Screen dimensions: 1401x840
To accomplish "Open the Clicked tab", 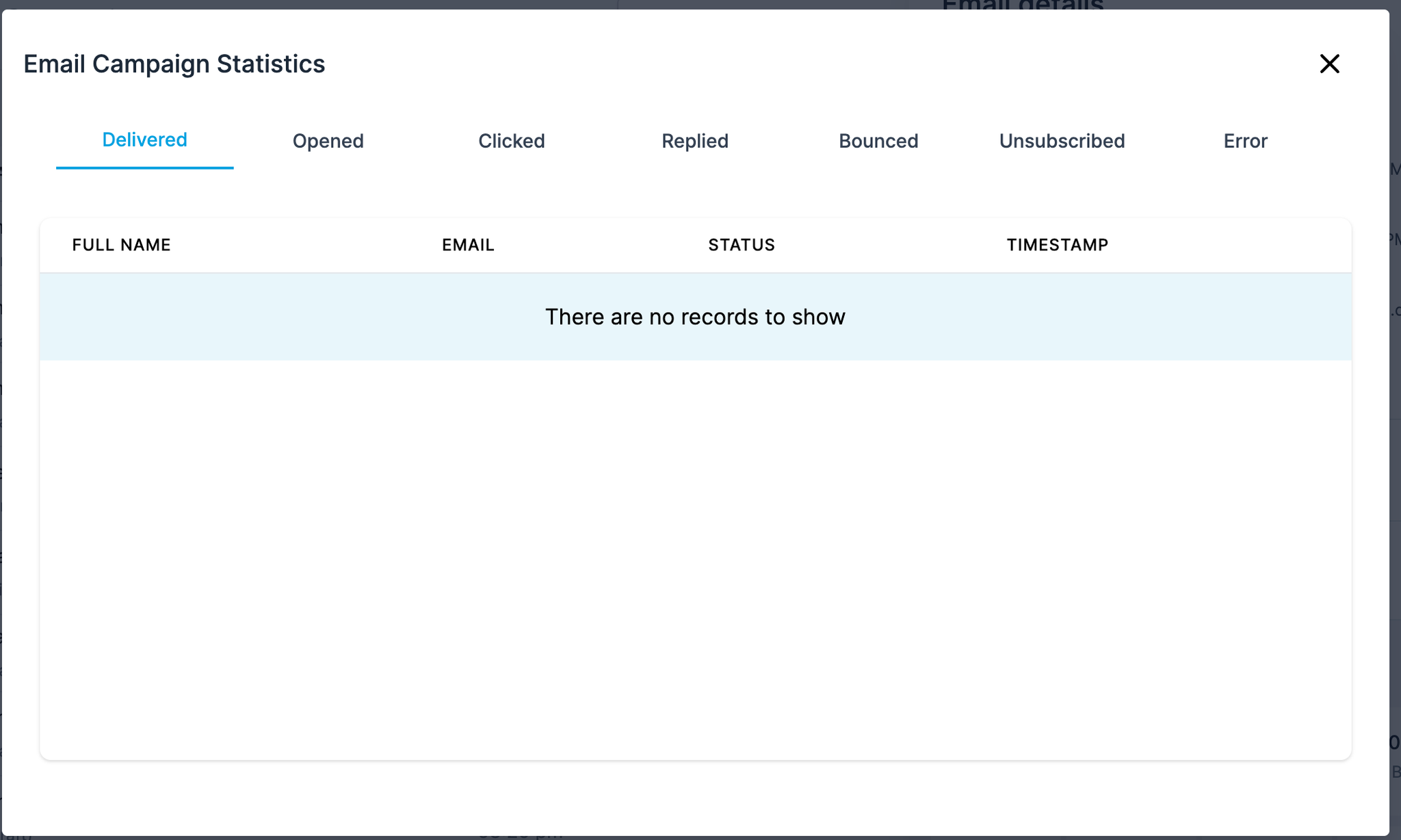I will click(x=511, y=141).
